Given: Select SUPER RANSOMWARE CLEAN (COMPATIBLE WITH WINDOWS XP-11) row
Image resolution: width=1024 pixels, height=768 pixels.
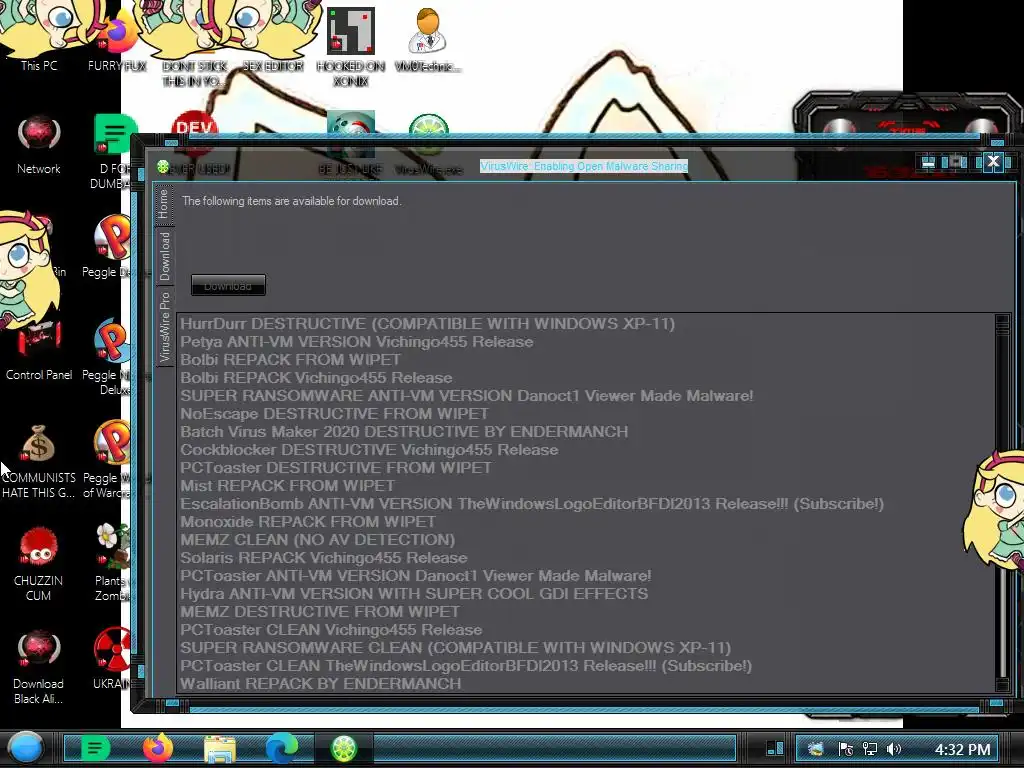Looking at the screenshot, I should click(586, 648).
